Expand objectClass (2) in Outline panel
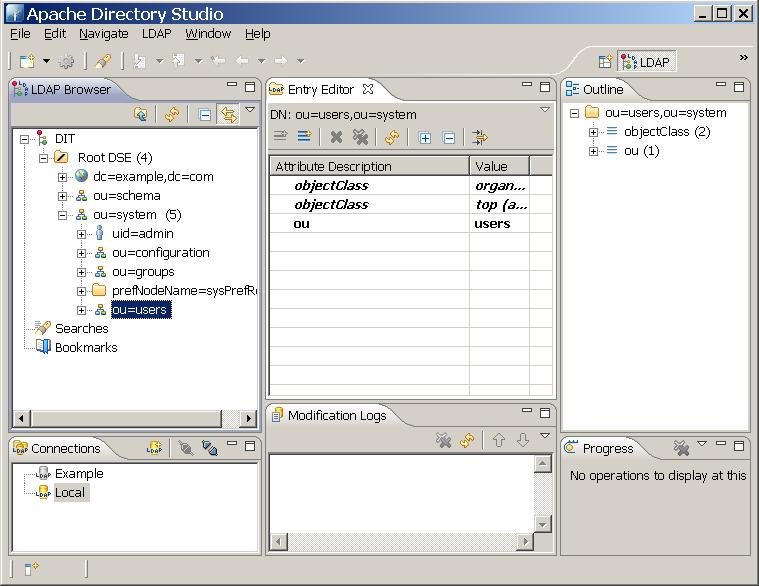 (593, 132)
